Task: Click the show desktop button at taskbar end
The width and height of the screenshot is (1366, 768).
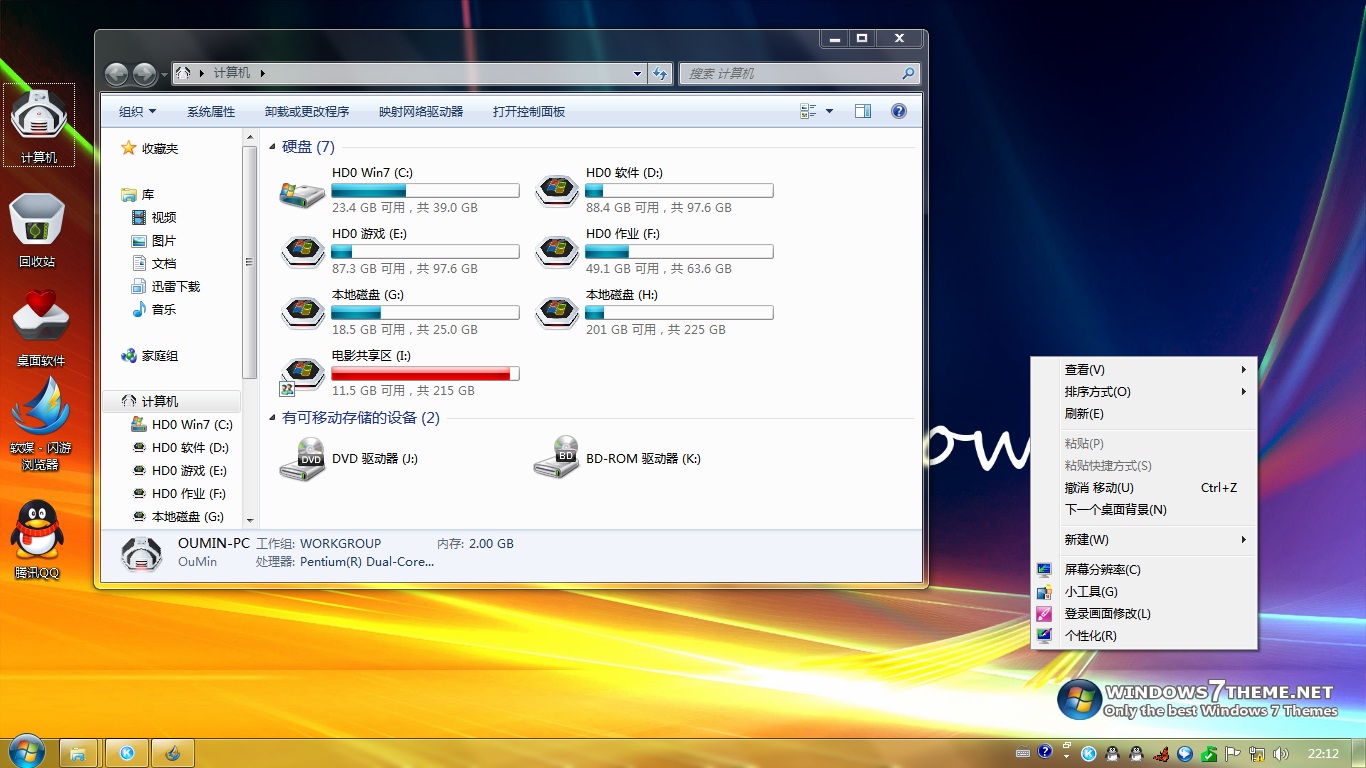Action: click(x=1358, y=753)
